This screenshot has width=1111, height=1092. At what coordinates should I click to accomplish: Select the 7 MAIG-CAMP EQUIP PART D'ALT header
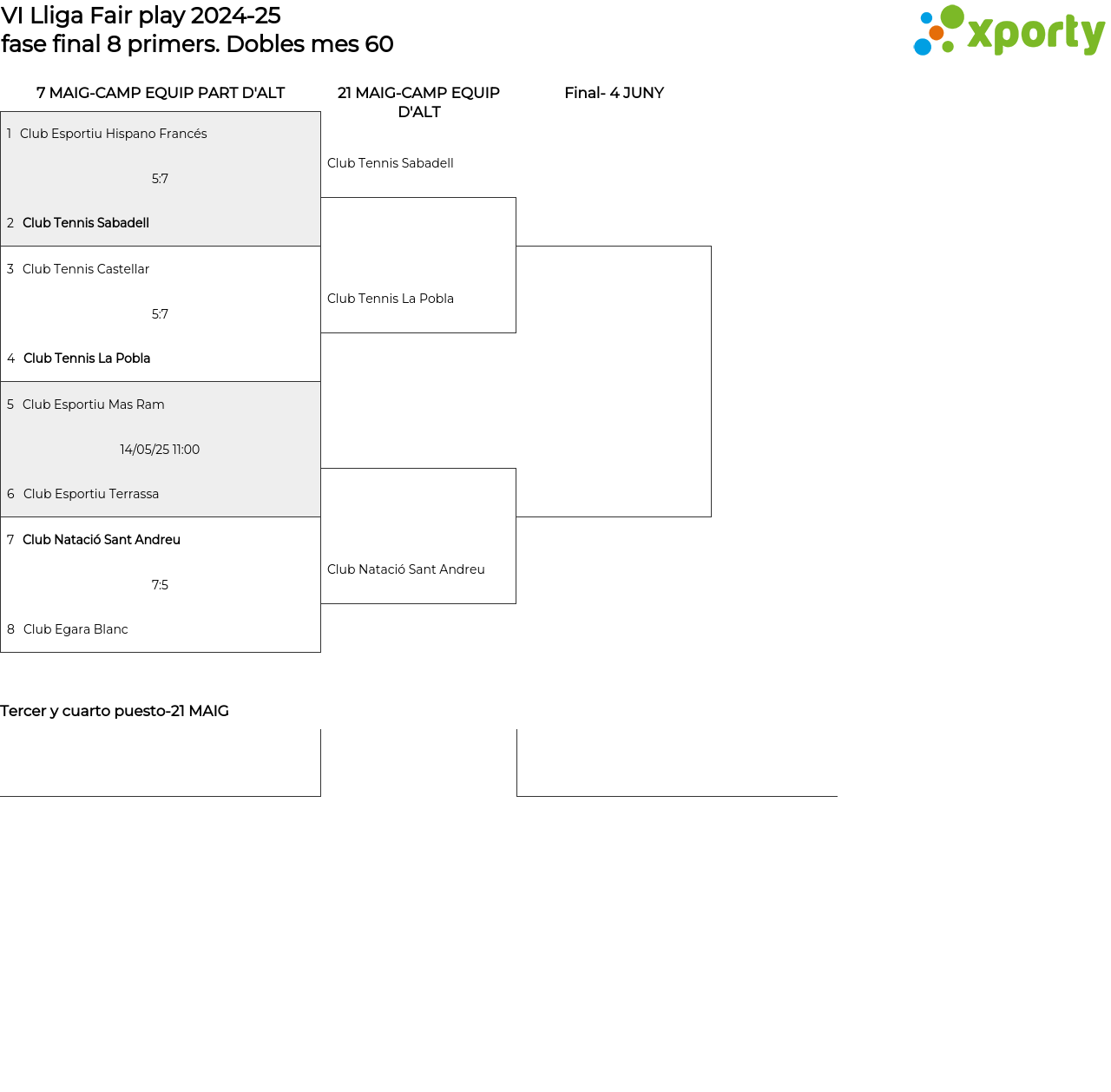tap(161, 93)
